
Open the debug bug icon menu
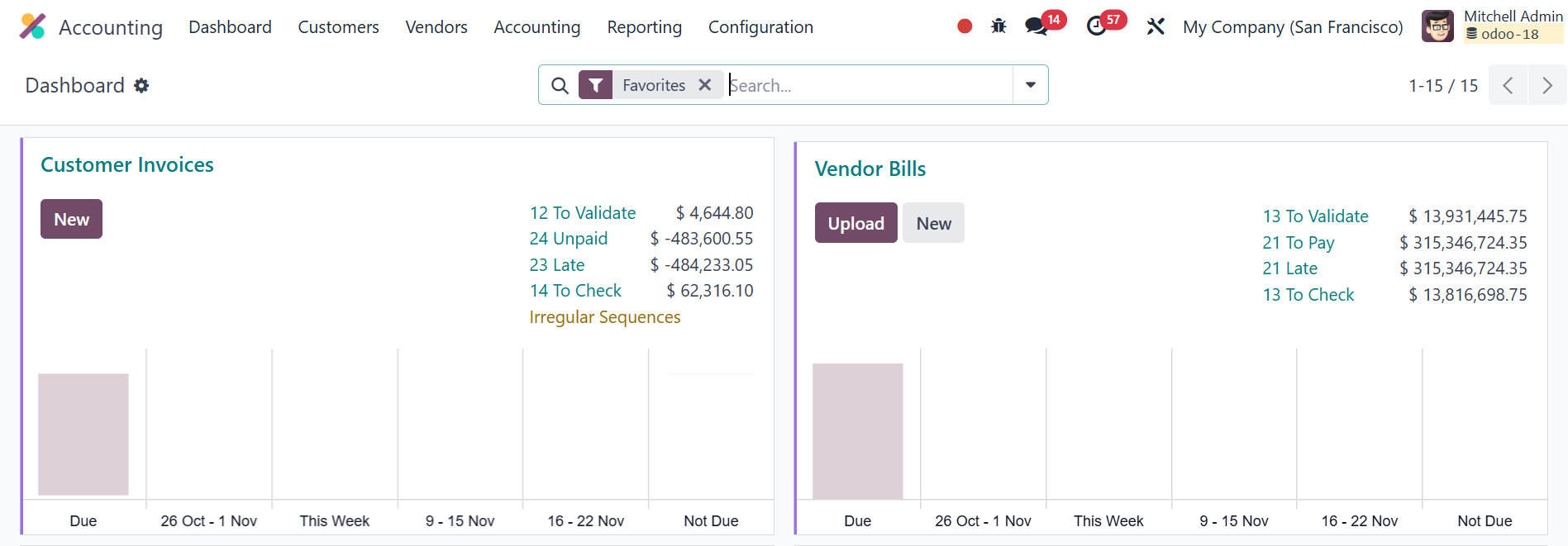[998, 26]
